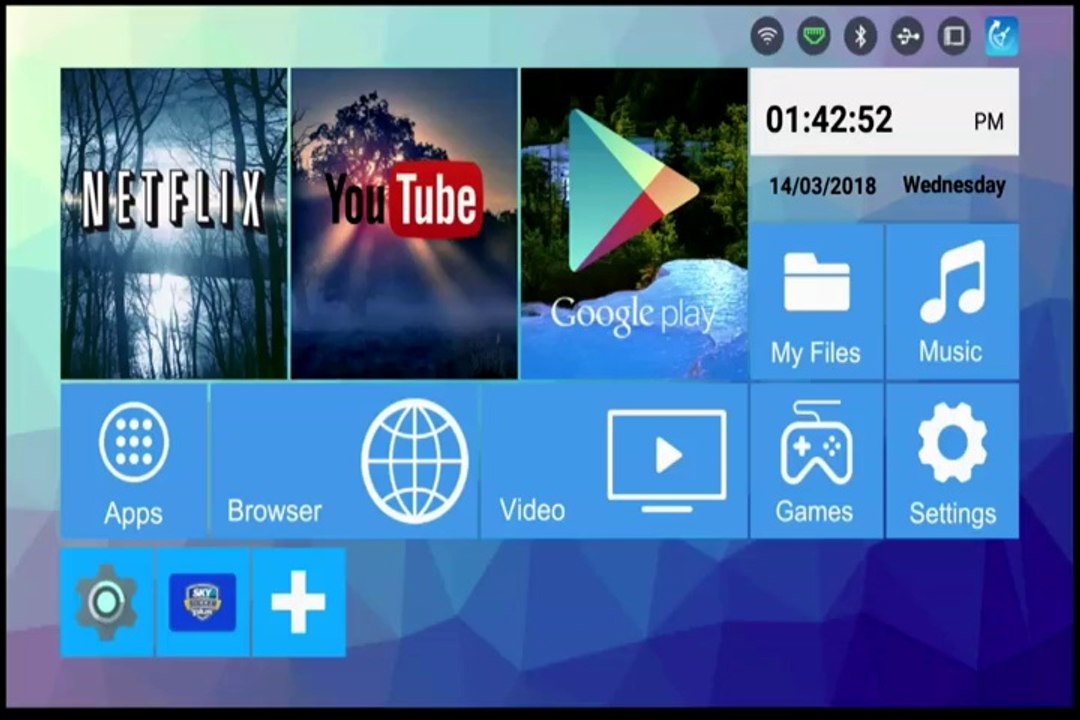Add a shortcut with the plus tile

point(298,602)
